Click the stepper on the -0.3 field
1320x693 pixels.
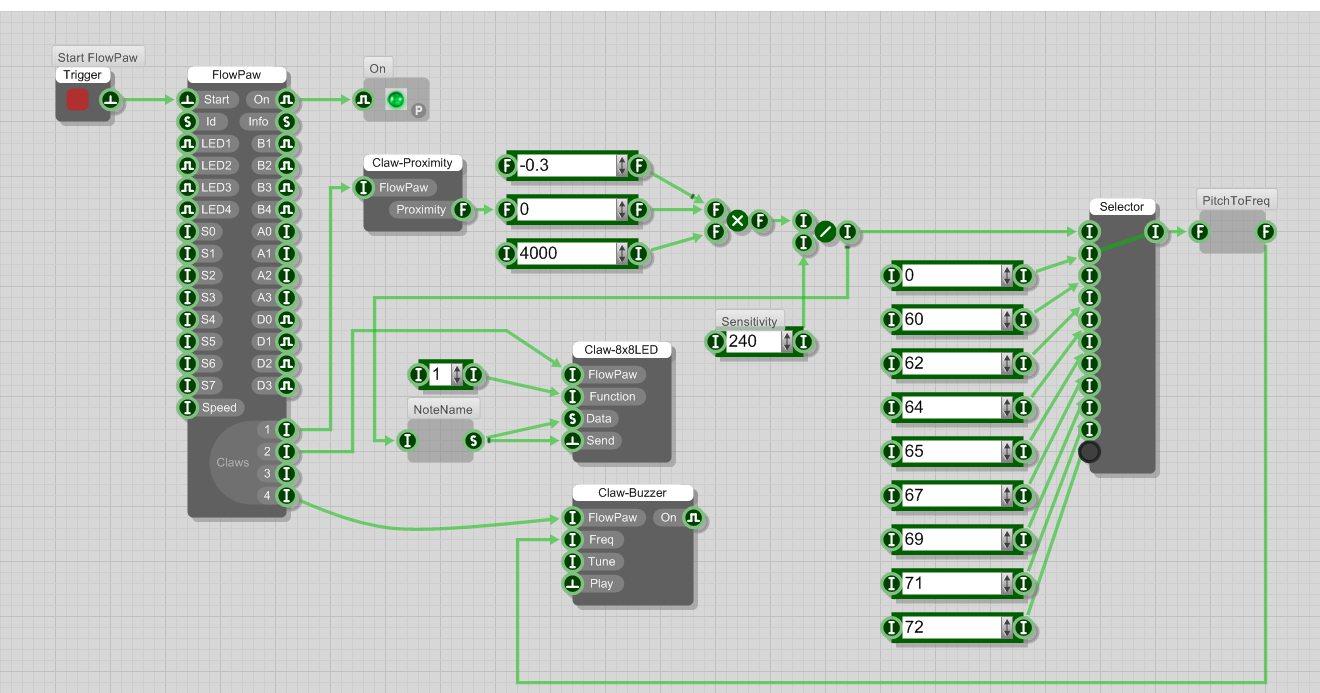[622, 166]
